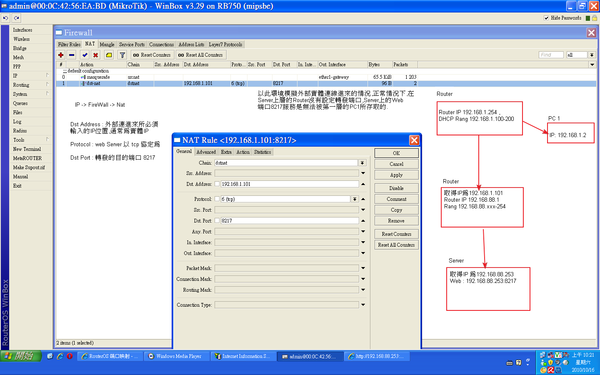Toggle the negate checkbox beside Protocol

pyautogui.click(x=217, y=199)
